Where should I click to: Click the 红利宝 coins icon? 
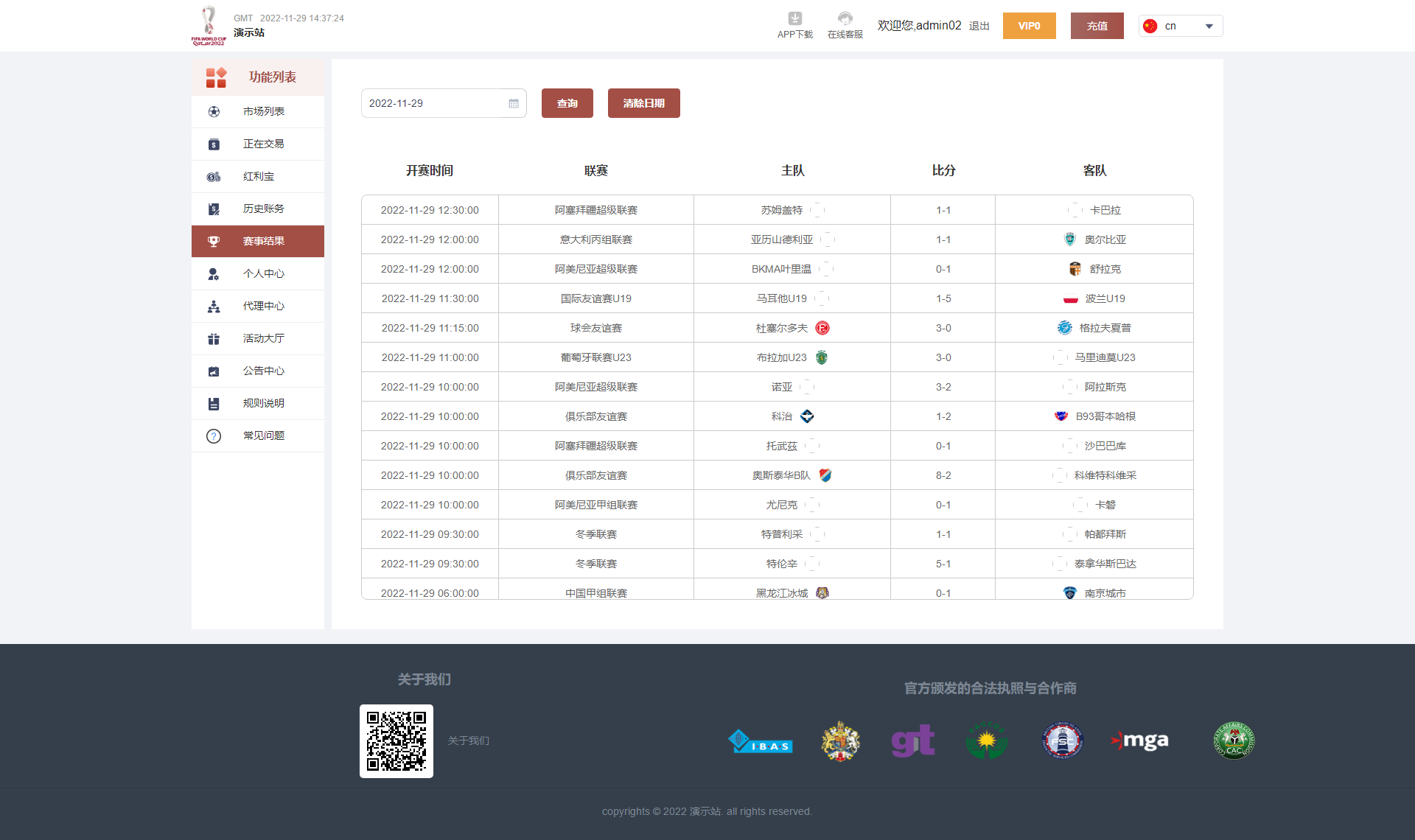click(214, 177)
